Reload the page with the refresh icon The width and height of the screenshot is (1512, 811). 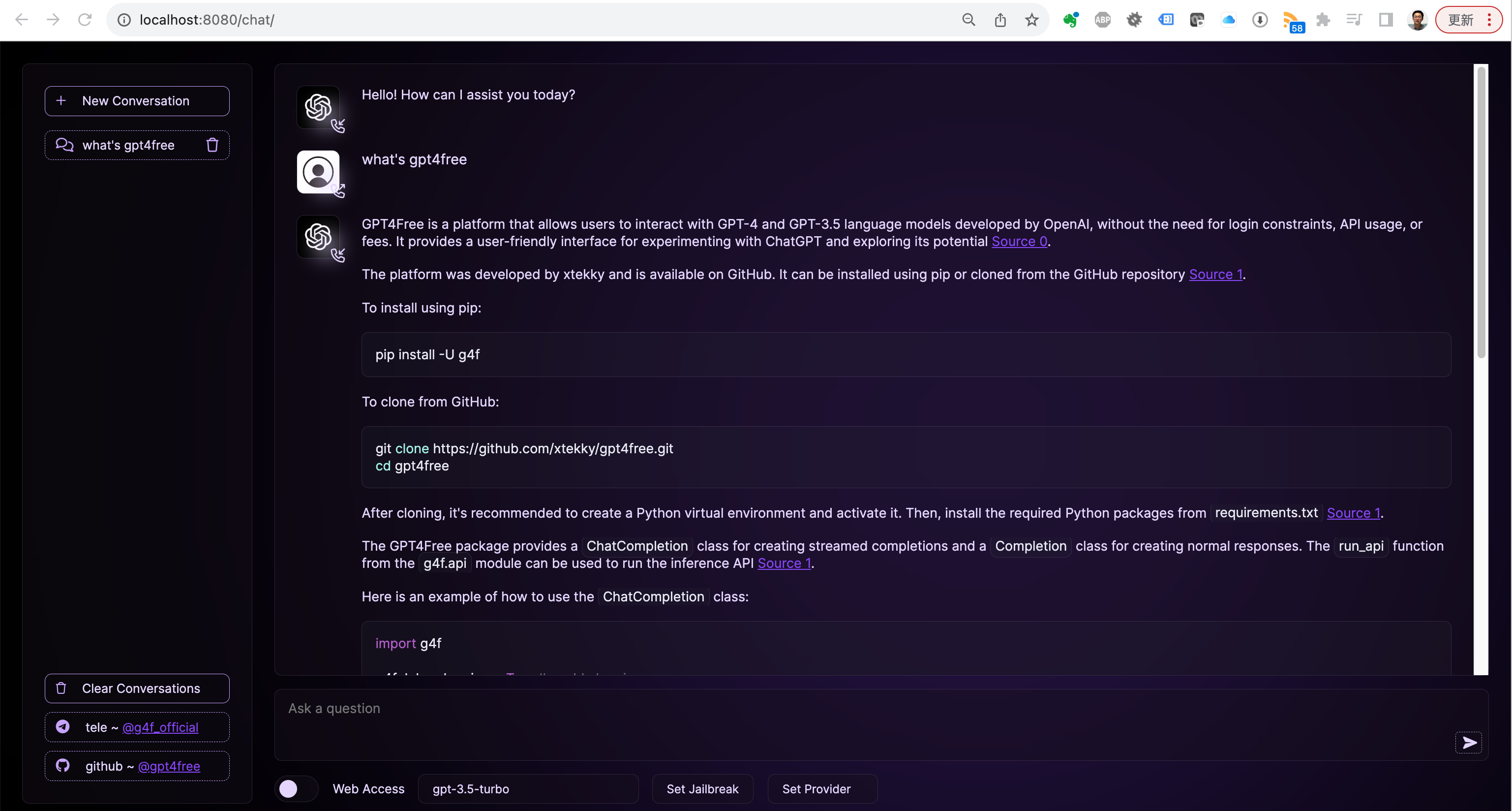[x=85, y=20]
